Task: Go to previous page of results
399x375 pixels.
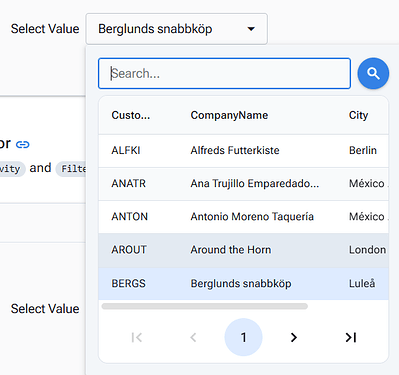Action: pyautogui.click(x=193, y=337)
